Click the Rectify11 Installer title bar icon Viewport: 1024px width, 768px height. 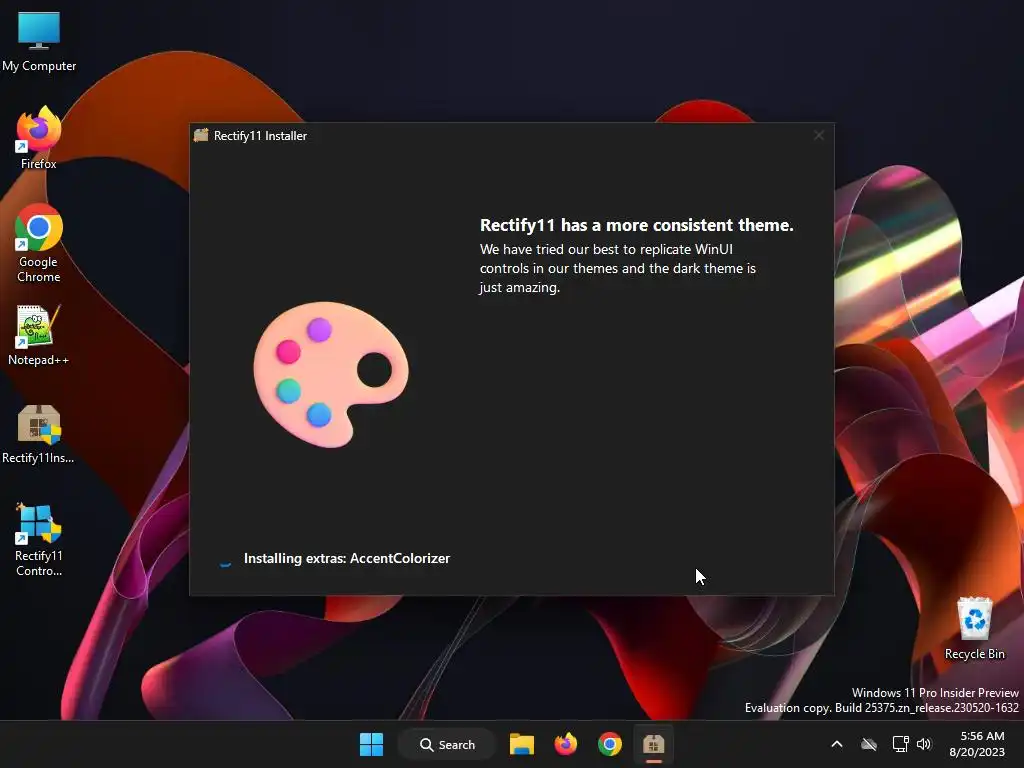click(201, 135)
